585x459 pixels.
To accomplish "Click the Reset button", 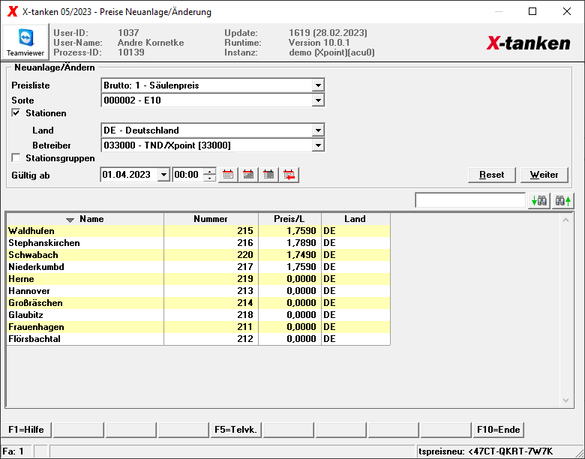I will click(492, 175).
